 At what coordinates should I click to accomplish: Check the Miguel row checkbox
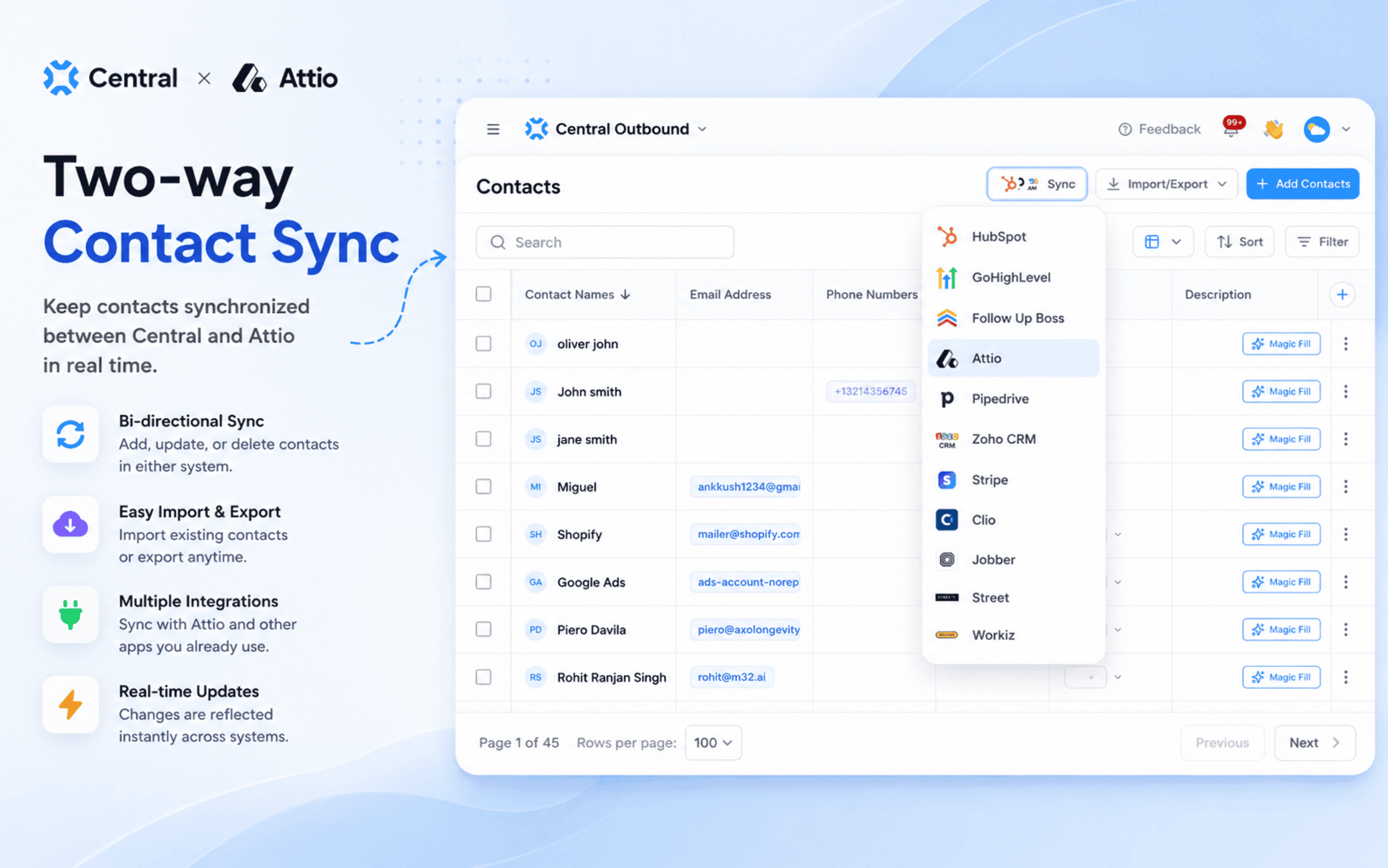(483, 487)
